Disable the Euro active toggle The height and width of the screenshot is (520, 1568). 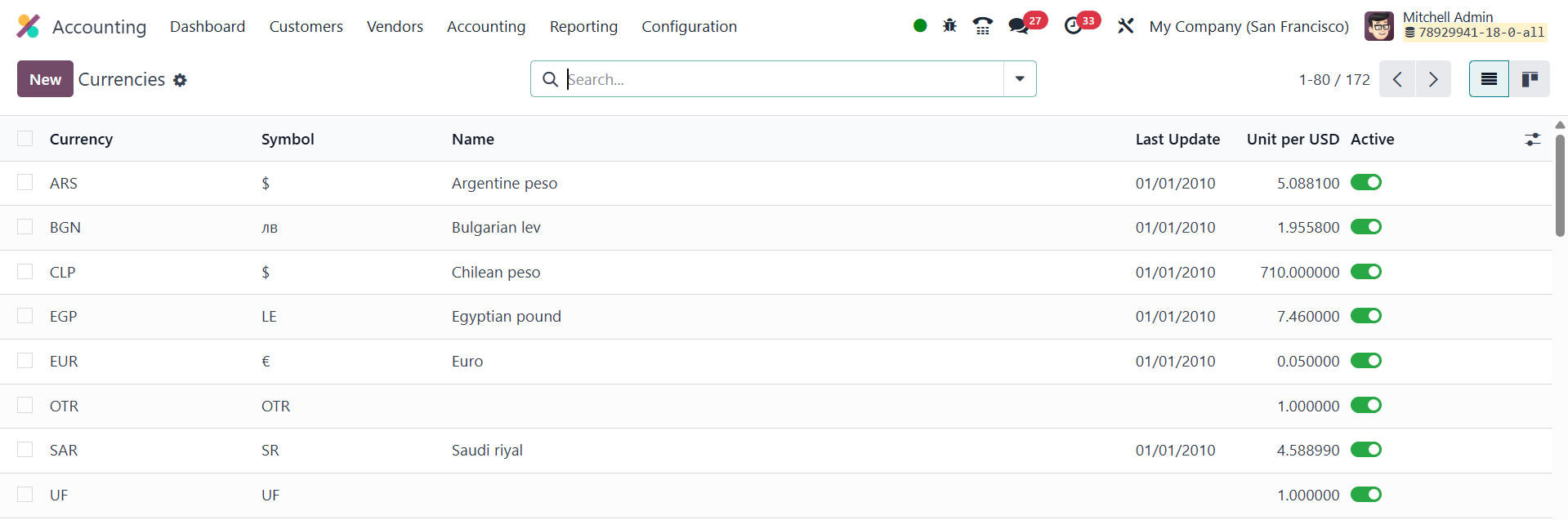pos(1365,361)
